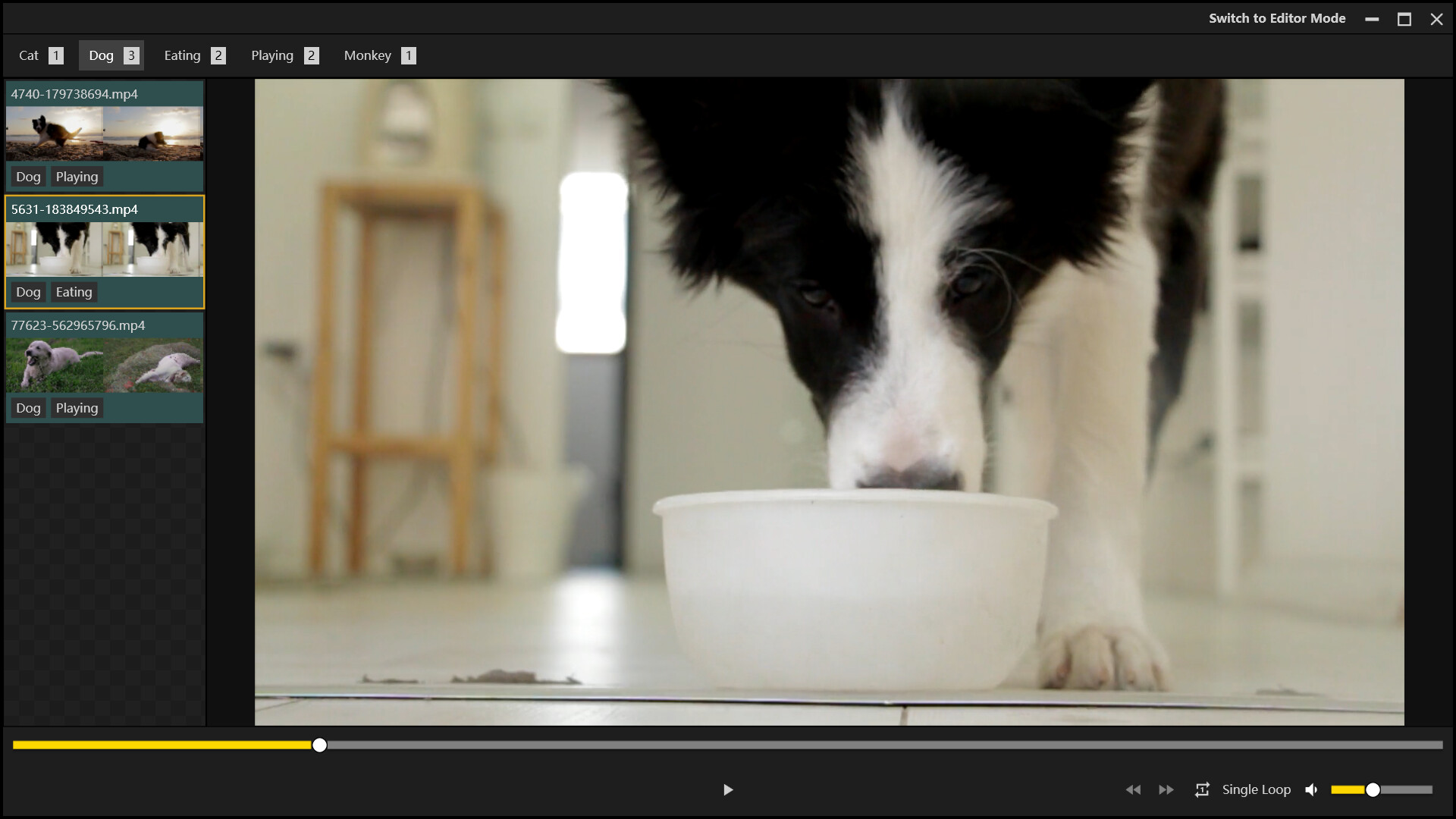Image resolution: width=1456 pixels, height=819 pixels.
Task: Close the application window
Action: (x=1436, y=19)
